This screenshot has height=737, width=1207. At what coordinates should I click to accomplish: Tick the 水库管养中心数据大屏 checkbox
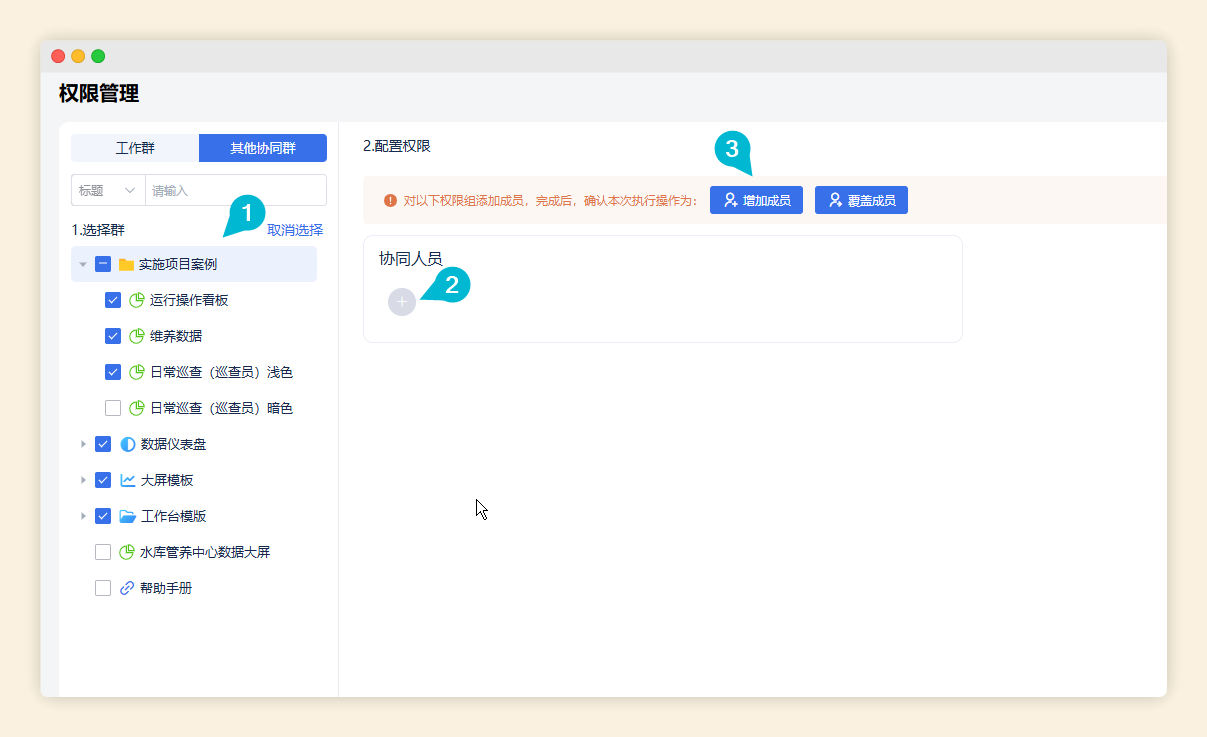(103, 552)
